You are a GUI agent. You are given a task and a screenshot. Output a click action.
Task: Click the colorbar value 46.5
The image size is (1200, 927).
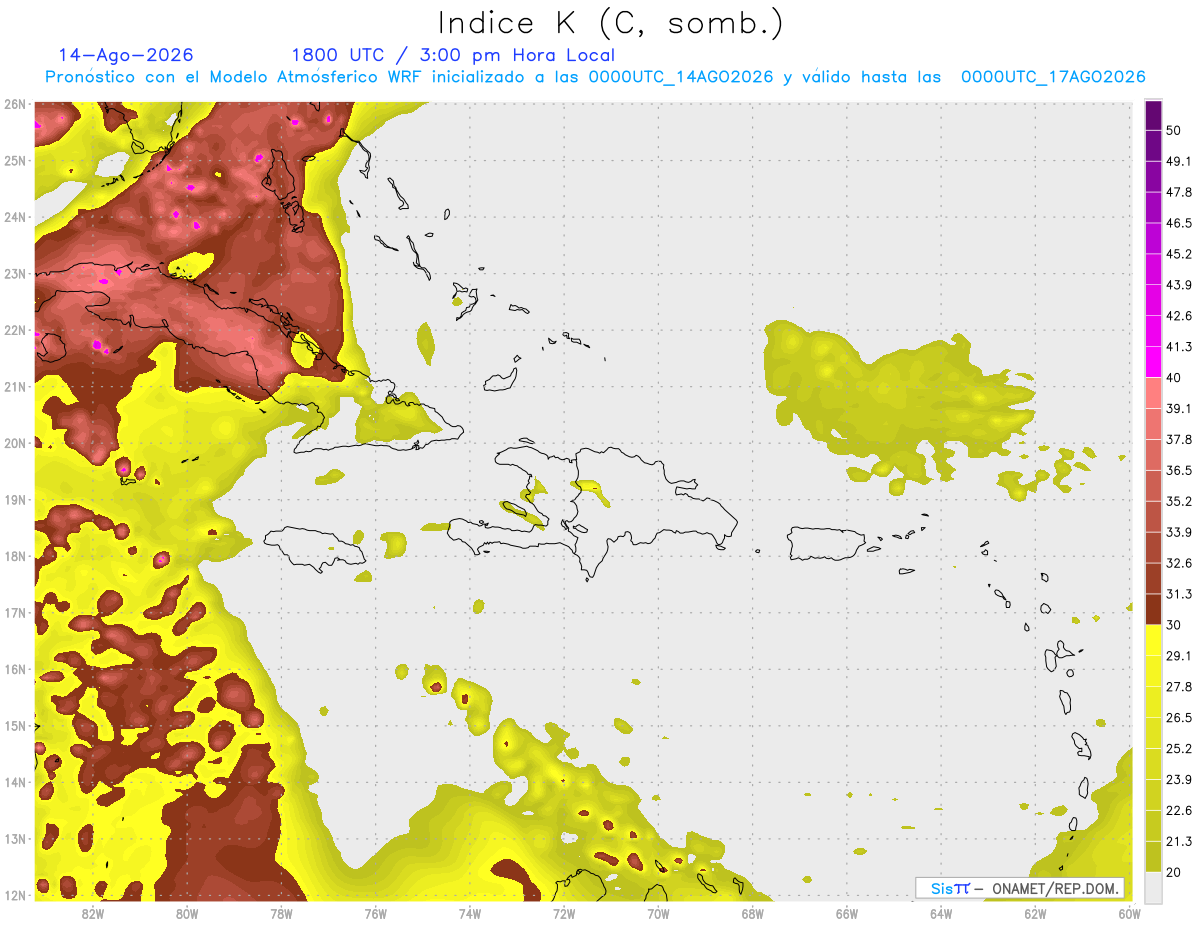click(1179, 223)
